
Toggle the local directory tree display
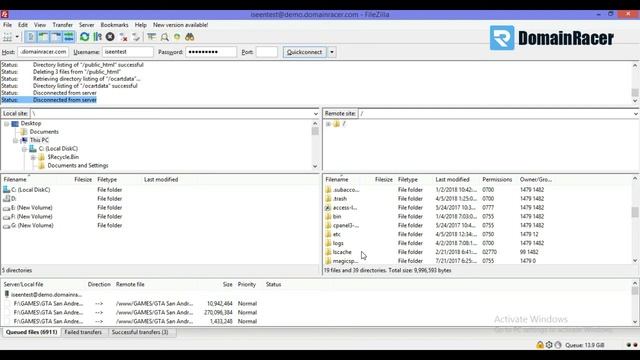(43, 37)
